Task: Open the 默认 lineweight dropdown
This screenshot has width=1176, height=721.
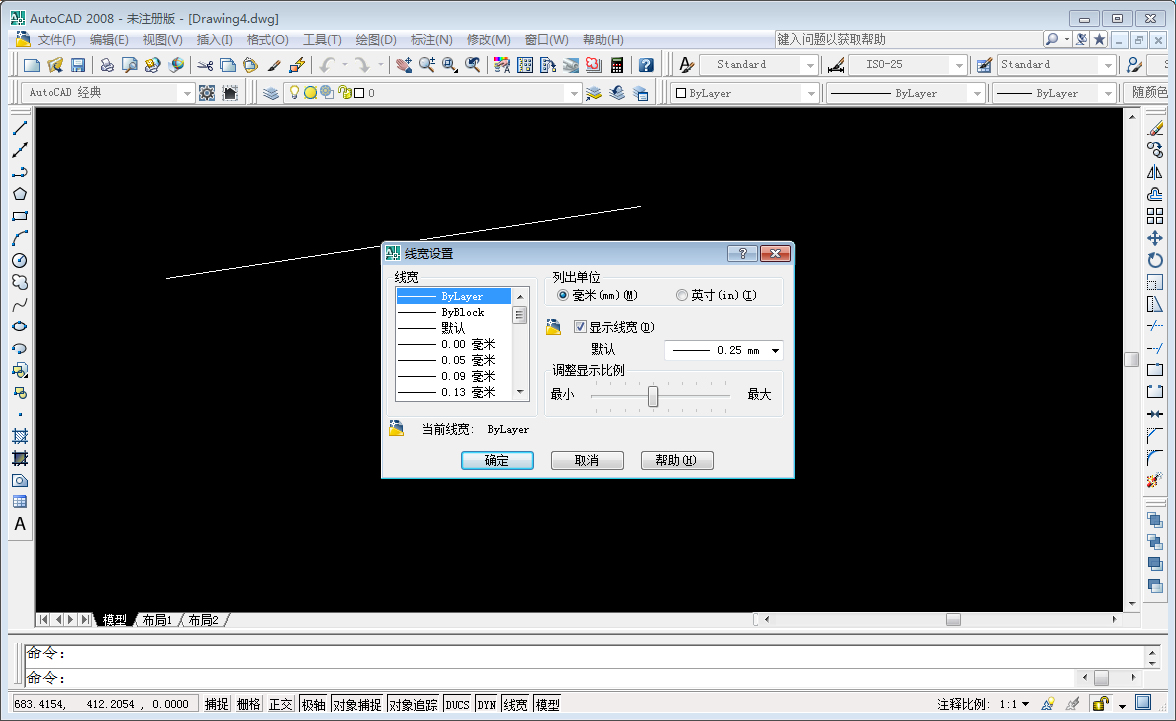Action: click(774, 350)
